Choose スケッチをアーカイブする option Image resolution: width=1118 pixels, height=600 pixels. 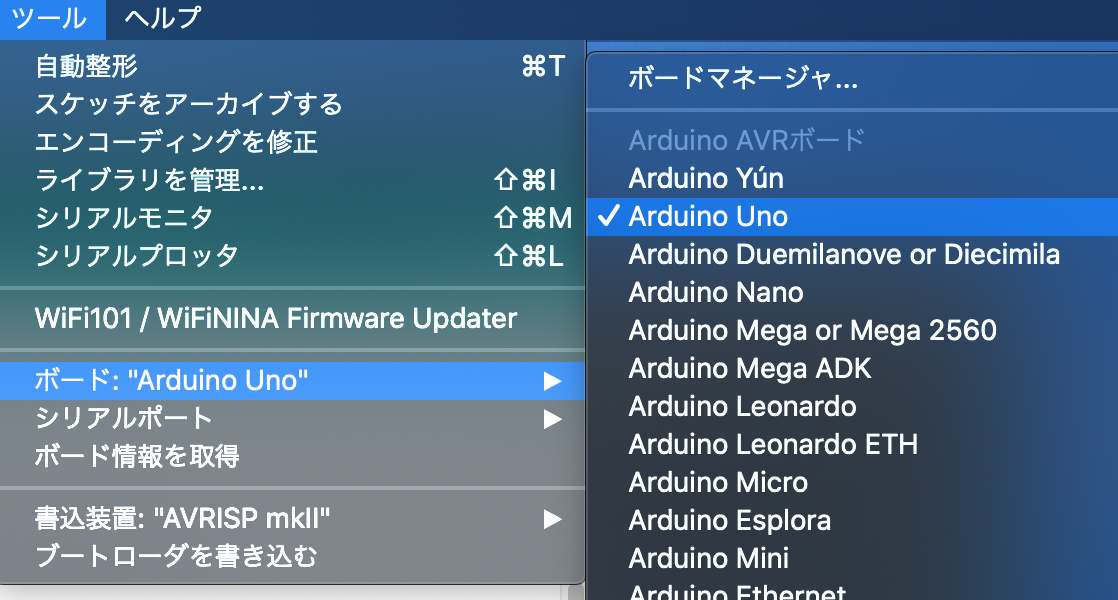coord(189,104)
